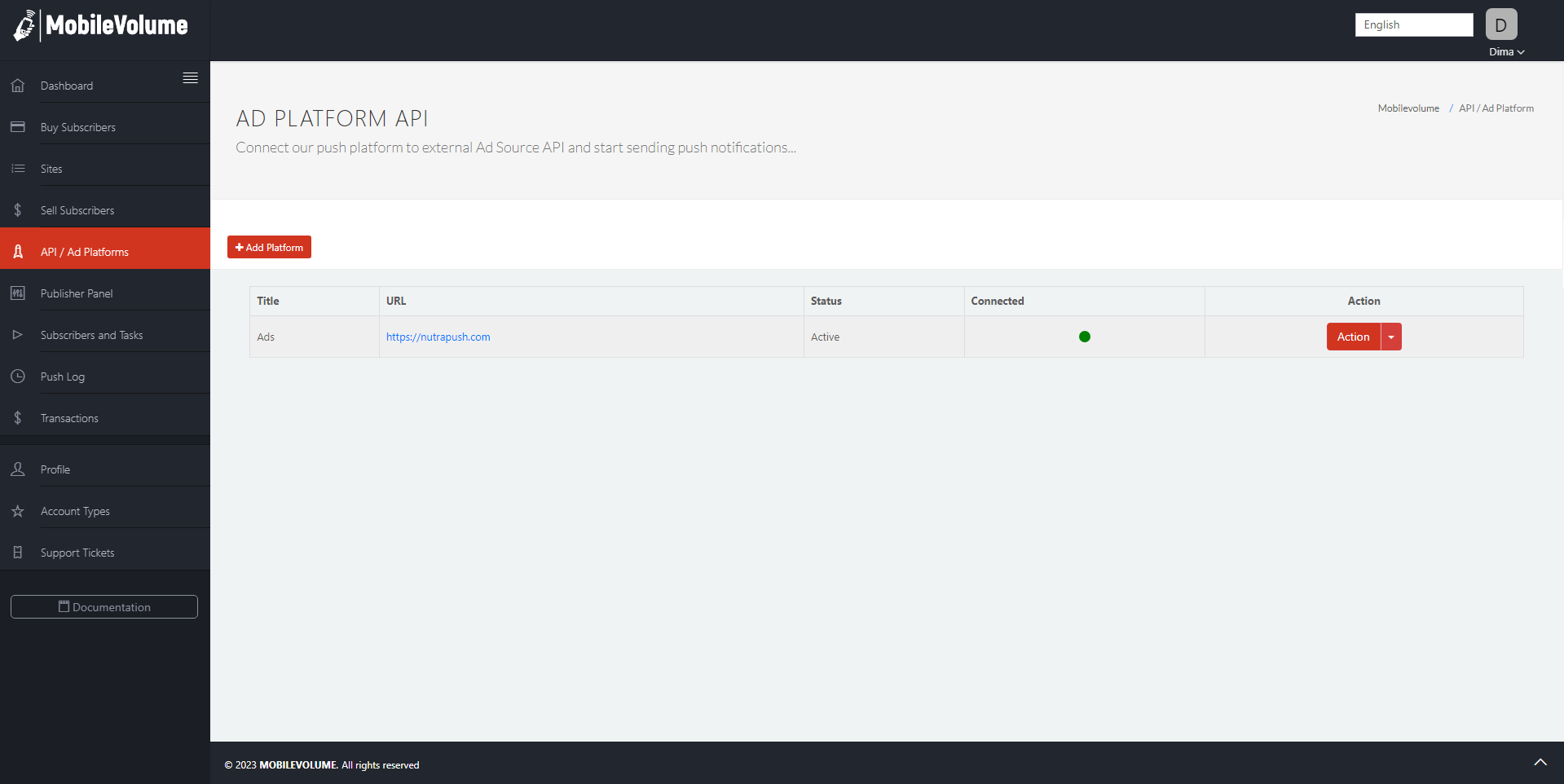Screen dimensions: 1564x784
Task: Click the red Action button
Action: click(1352, 336)
